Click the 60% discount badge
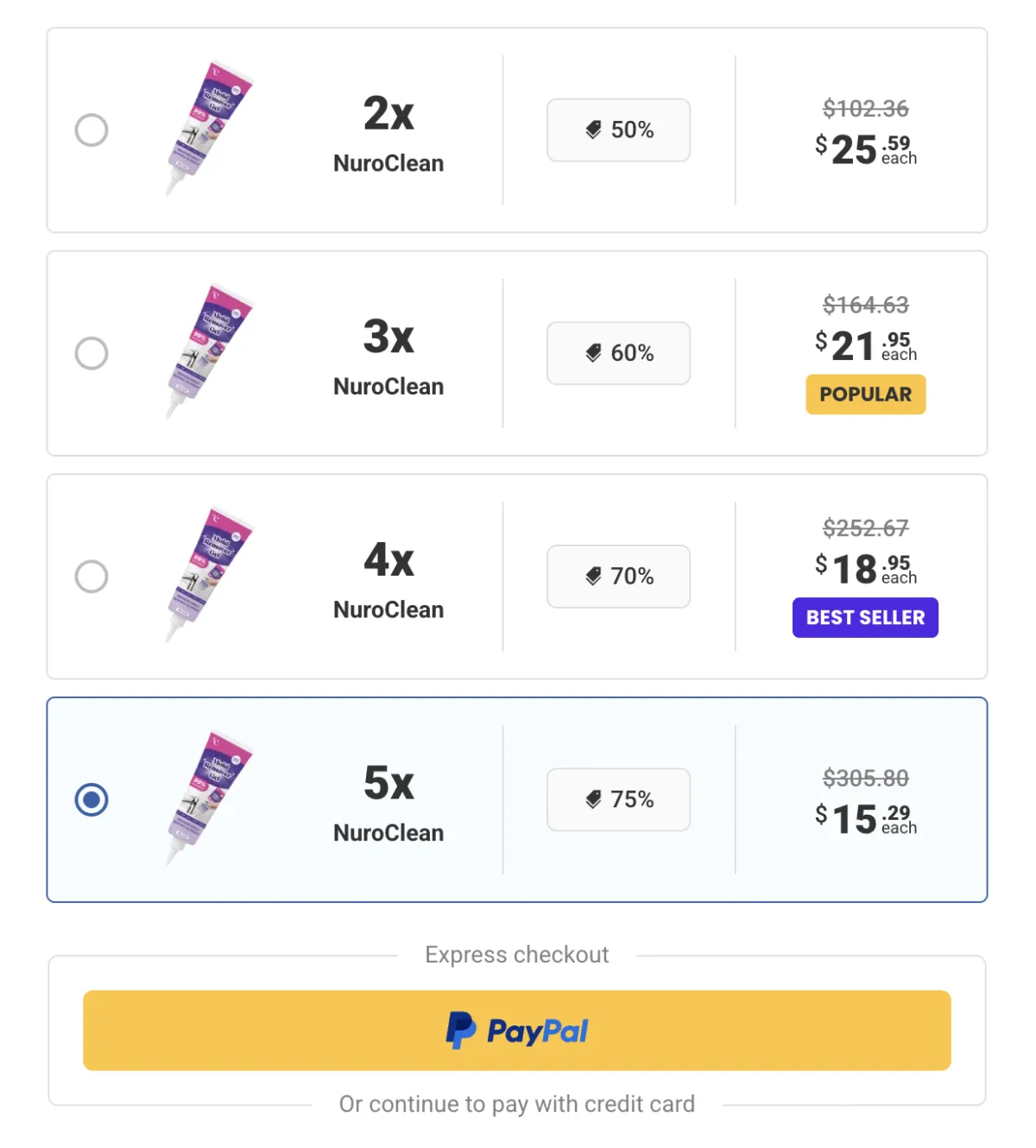This screenshot has width=1036, height=1148. coord(618,352)
